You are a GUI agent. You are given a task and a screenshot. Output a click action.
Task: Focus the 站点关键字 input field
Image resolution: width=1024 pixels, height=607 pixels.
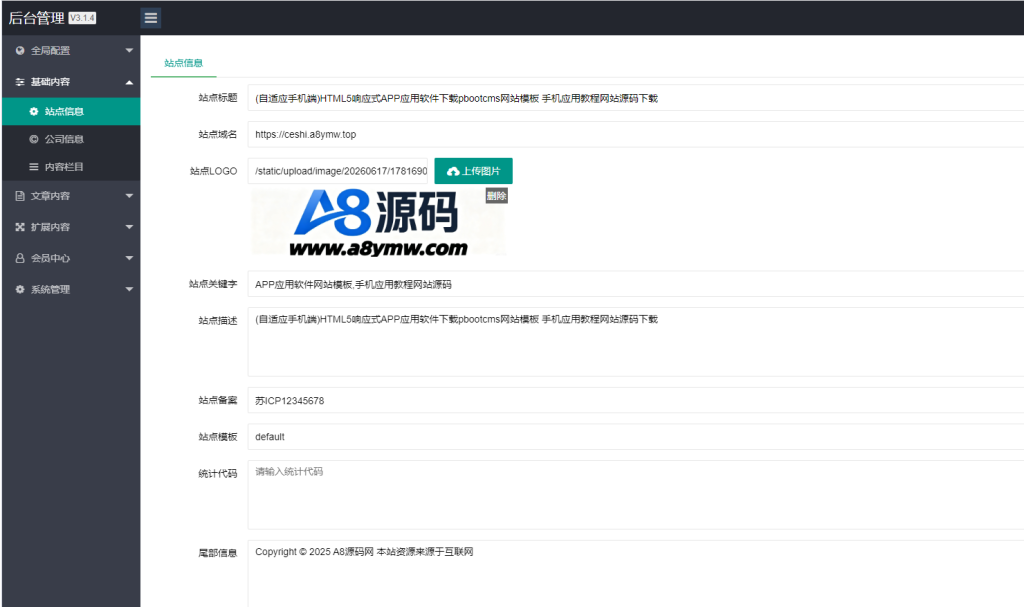(x=635, y=284)
